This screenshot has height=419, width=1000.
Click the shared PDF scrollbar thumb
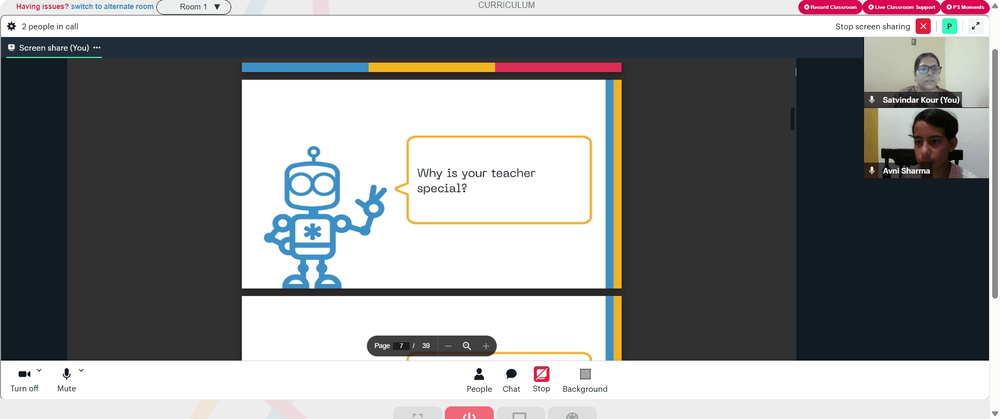(793, 119)
